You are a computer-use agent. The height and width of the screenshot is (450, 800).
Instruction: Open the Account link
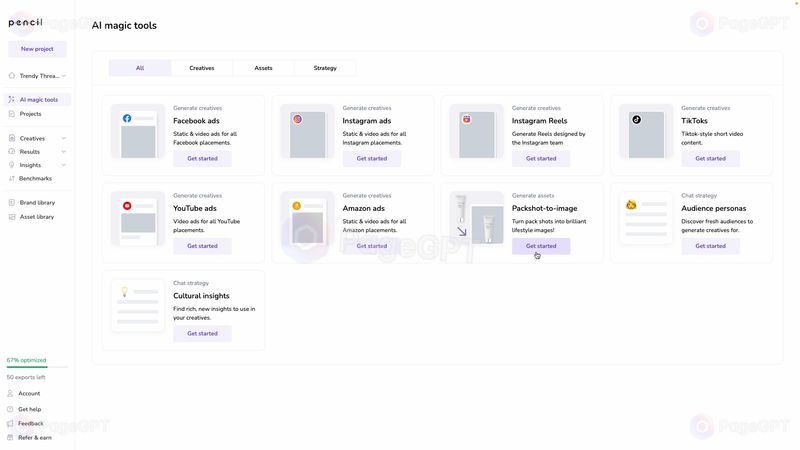pyautogui.click(x=29, y=393)
